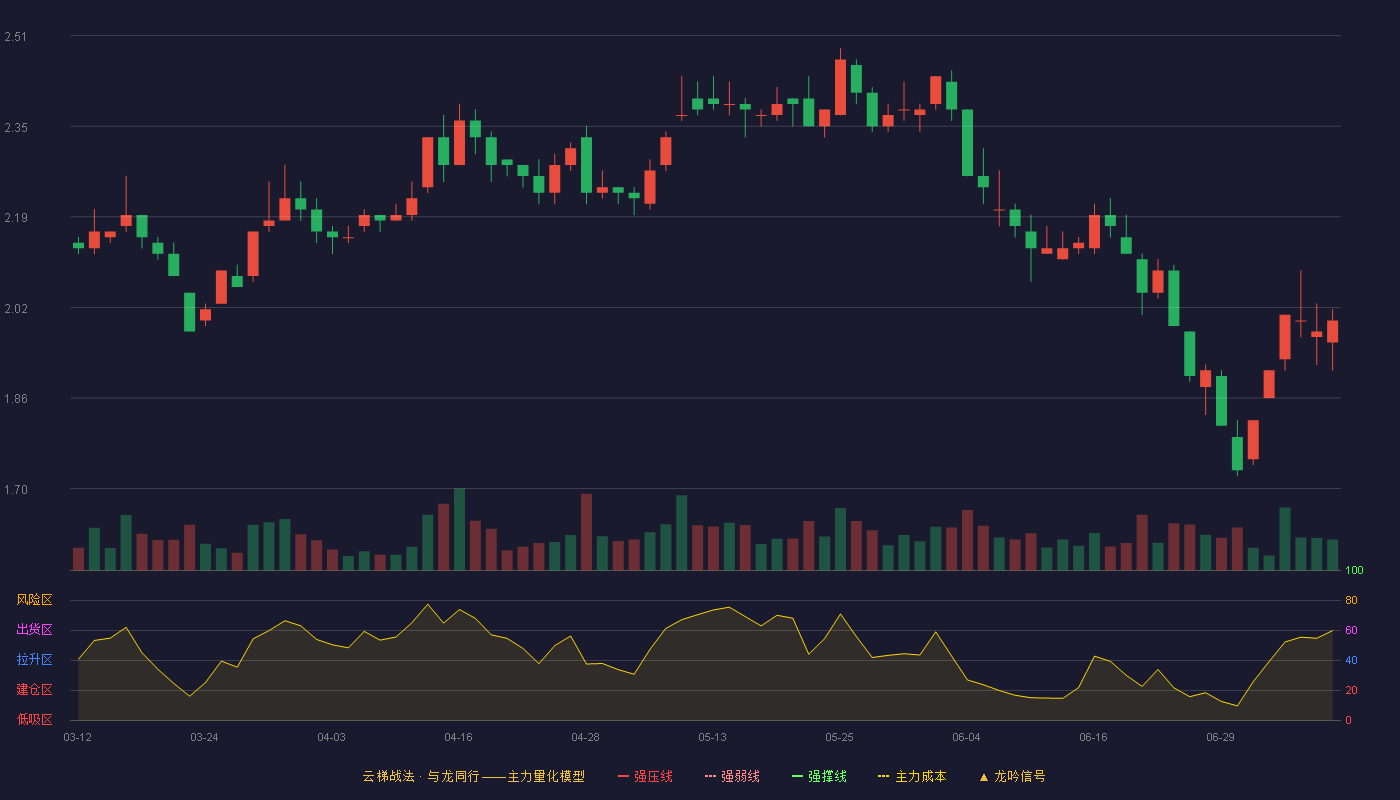
Task: Click the 04-16 date label
Action: [x=458, y=737]
